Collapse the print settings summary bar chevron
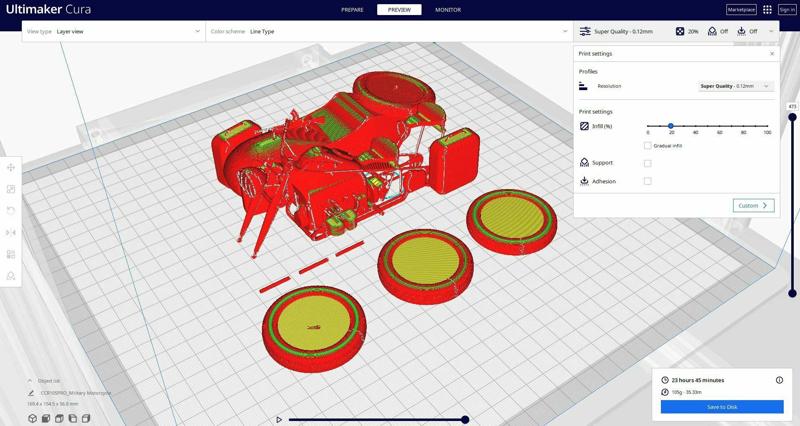Viewport: 800px width, 426px height. (771, 32)
